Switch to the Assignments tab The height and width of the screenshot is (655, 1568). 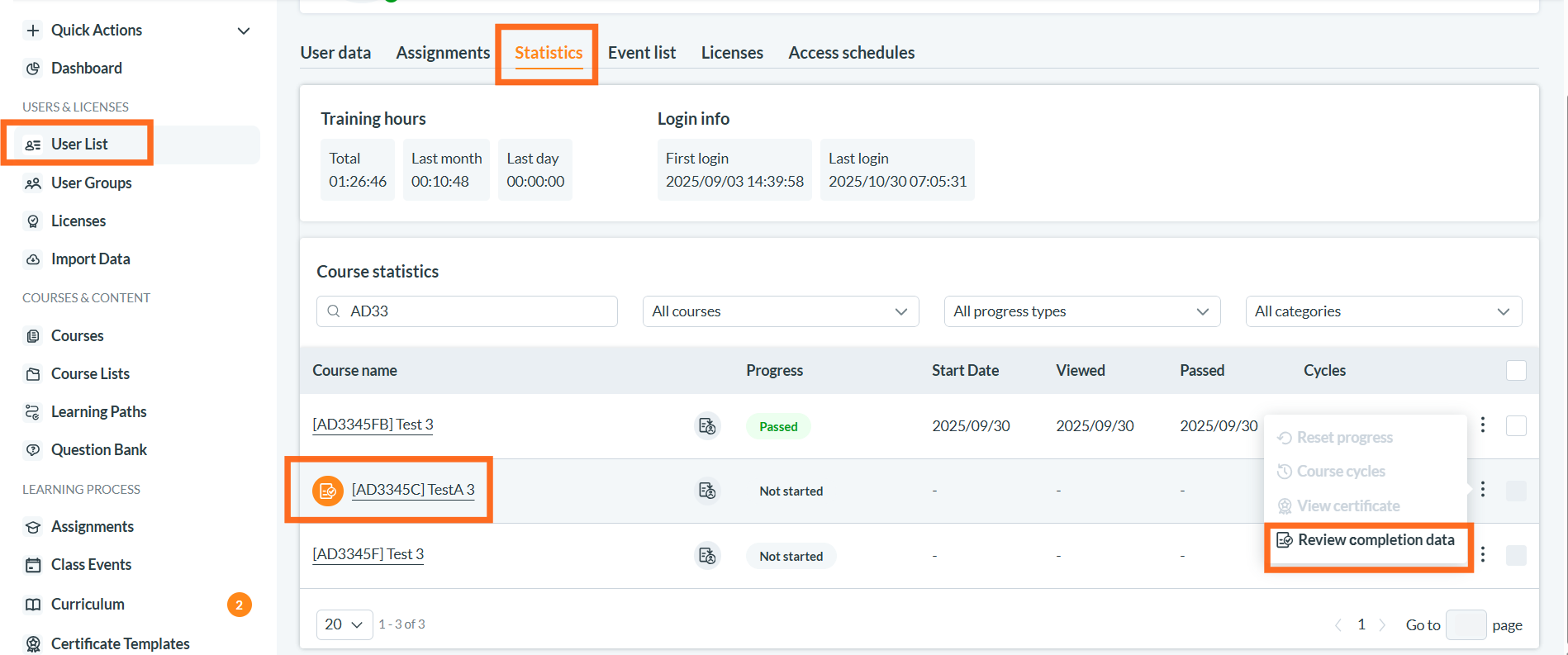[443, 53]
